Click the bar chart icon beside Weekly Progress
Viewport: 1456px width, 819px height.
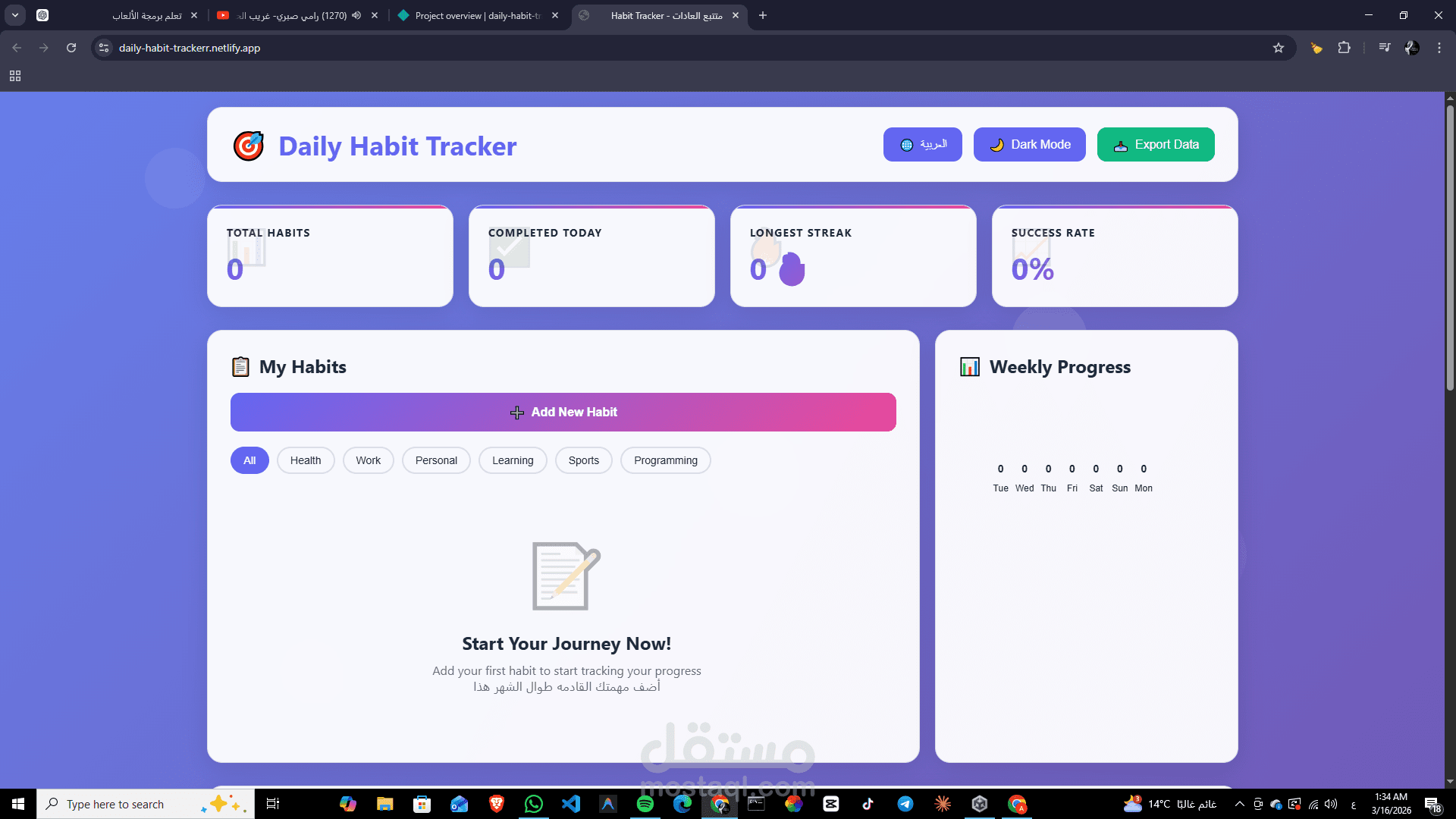(x=970, y=366)
